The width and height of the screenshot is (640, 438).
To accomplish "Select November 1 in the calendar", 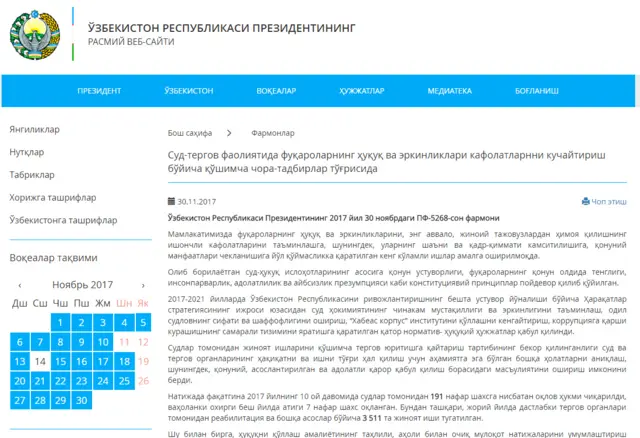I will [60, 322].
